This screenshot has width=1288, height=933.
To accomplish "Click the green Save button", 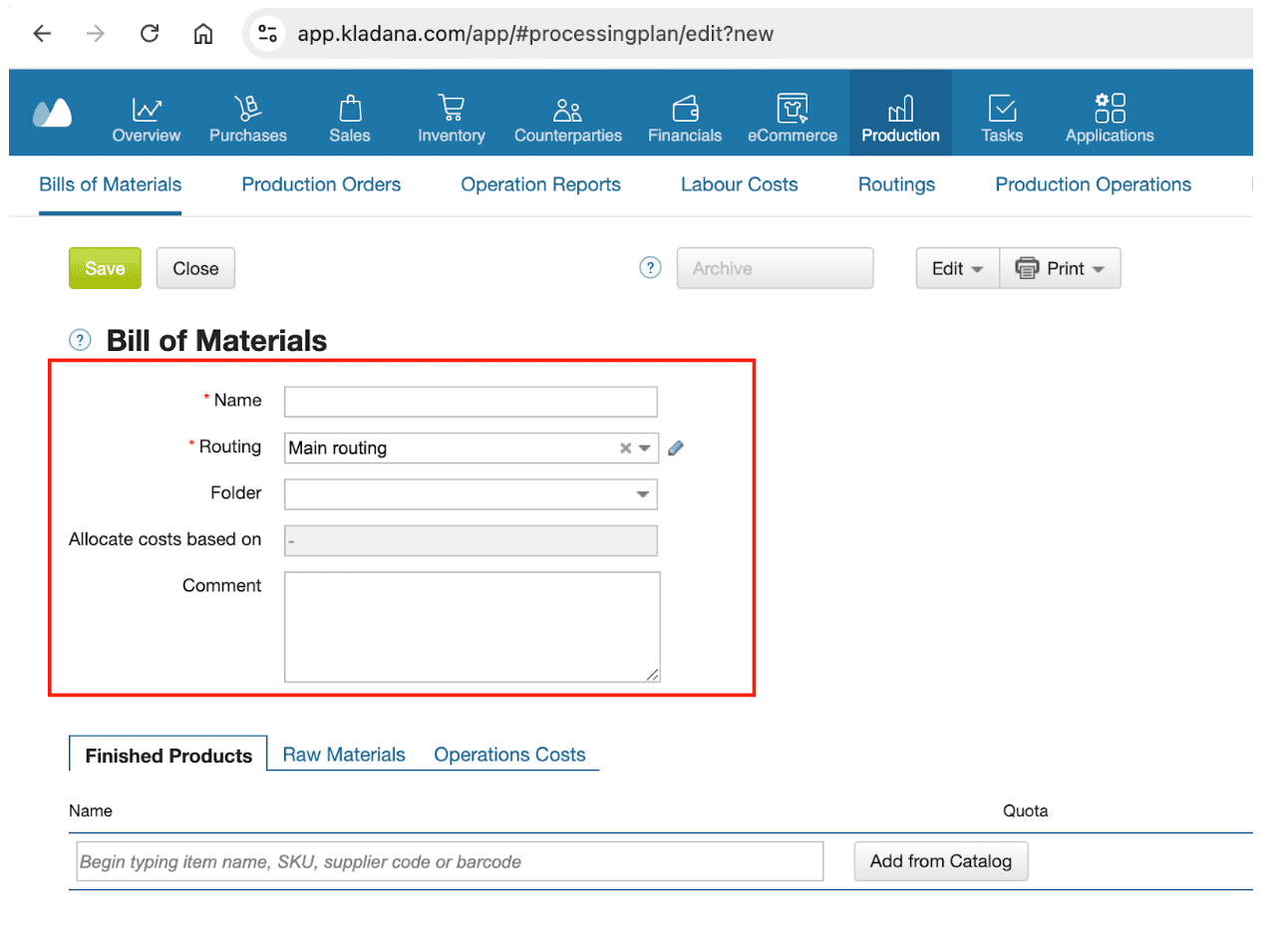I will point(105,268).
